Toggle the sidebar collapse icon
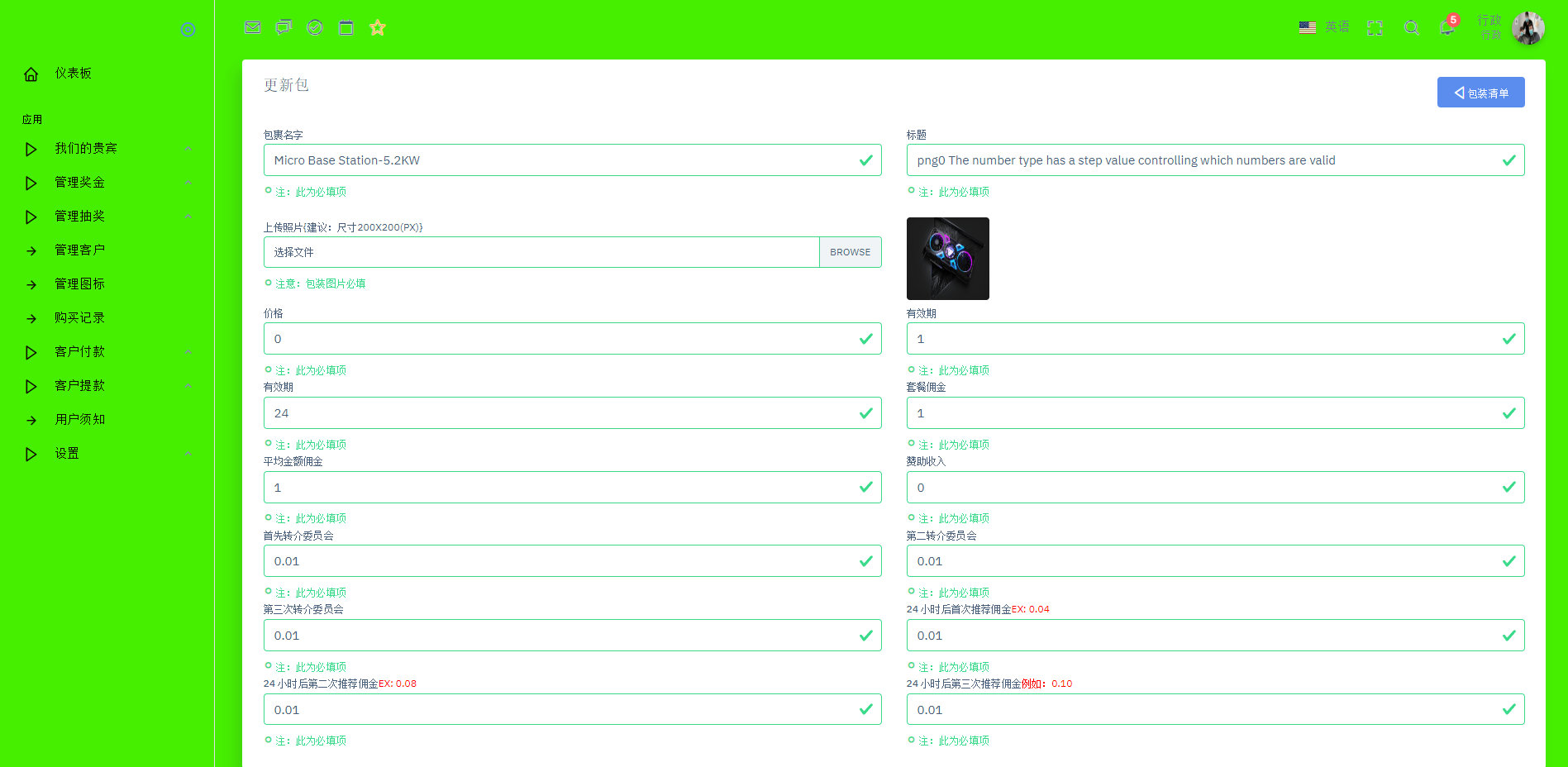This screenshot has width=1568, height=767. 188,30
